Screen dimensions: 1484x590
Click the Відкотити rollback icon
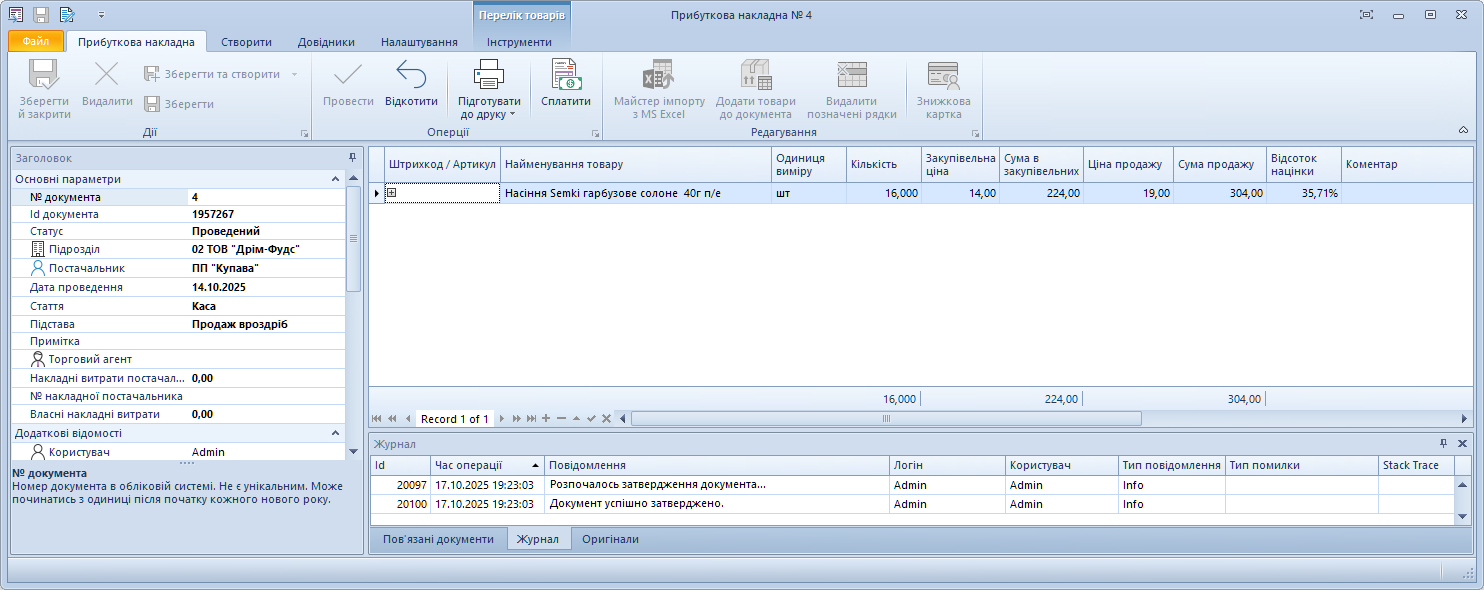point(411,76)
